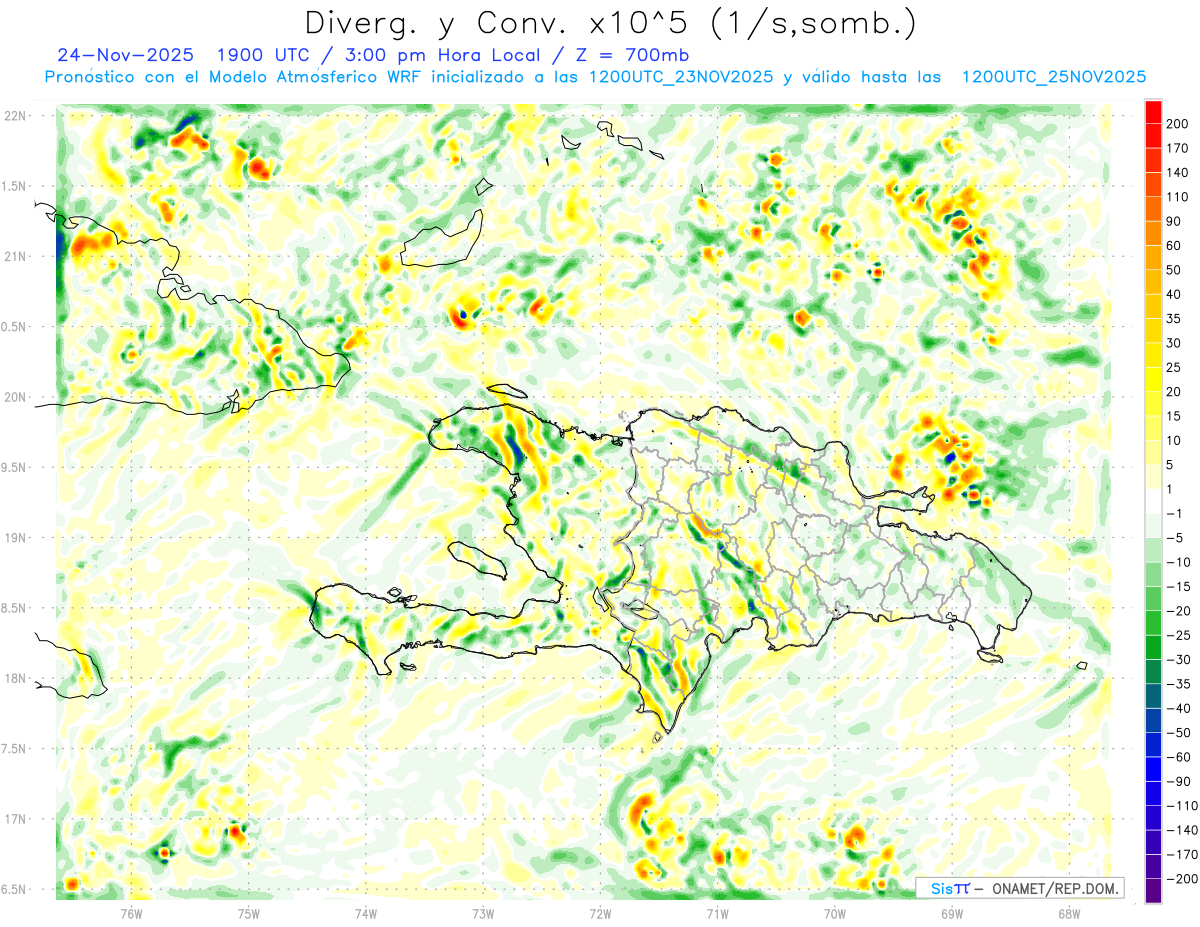Click the '20N' latitude label
1200x927 pixels.
click(x=13, y=397)
